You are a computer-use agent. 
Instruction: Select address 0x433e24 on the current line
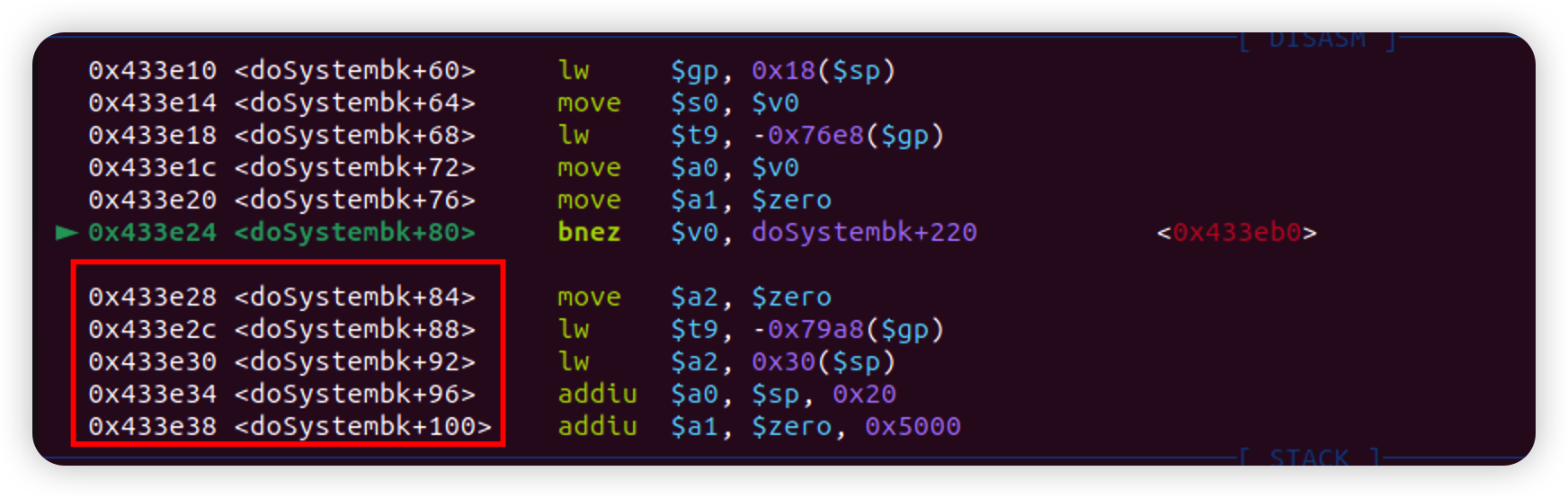[x=153, y=233]
